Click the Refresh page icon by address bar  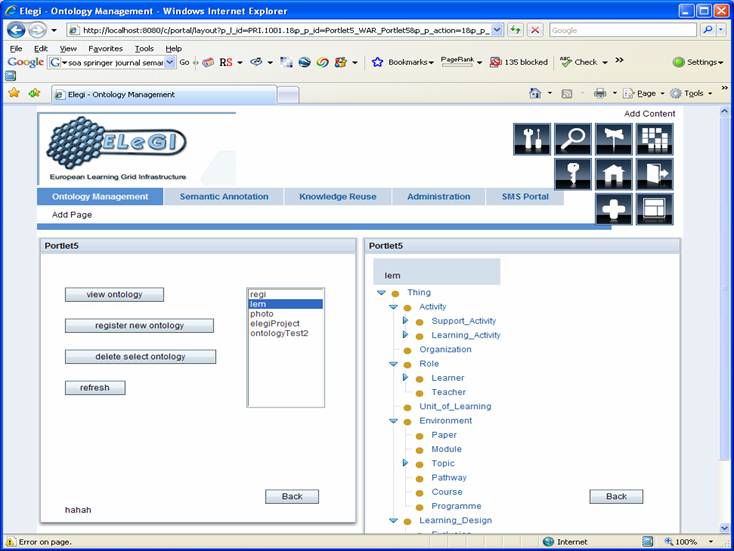(x=515, y=30)
